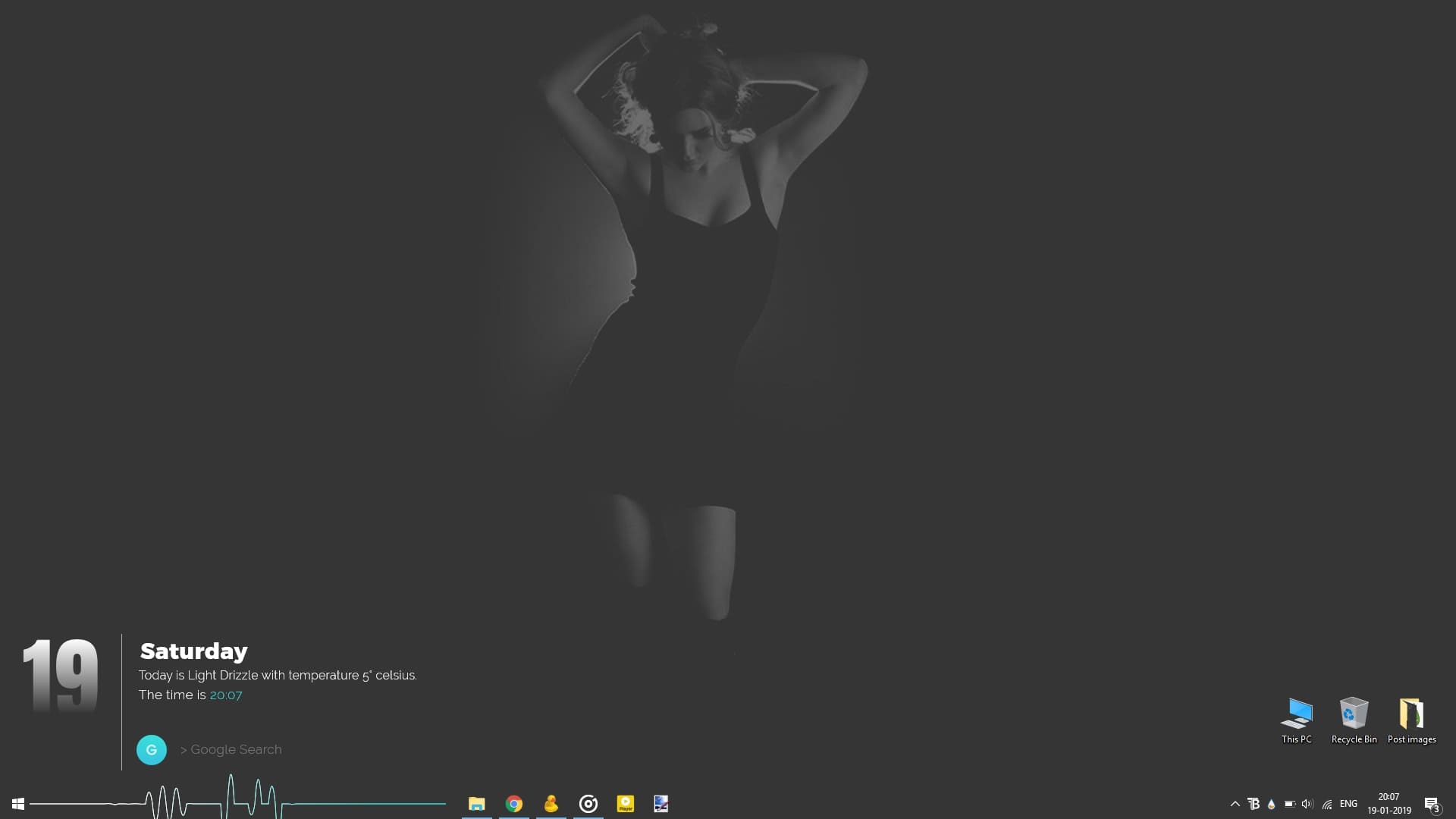Click the ENG language indicator
The image size is (1456, 819).
(x=1348, y=803)
